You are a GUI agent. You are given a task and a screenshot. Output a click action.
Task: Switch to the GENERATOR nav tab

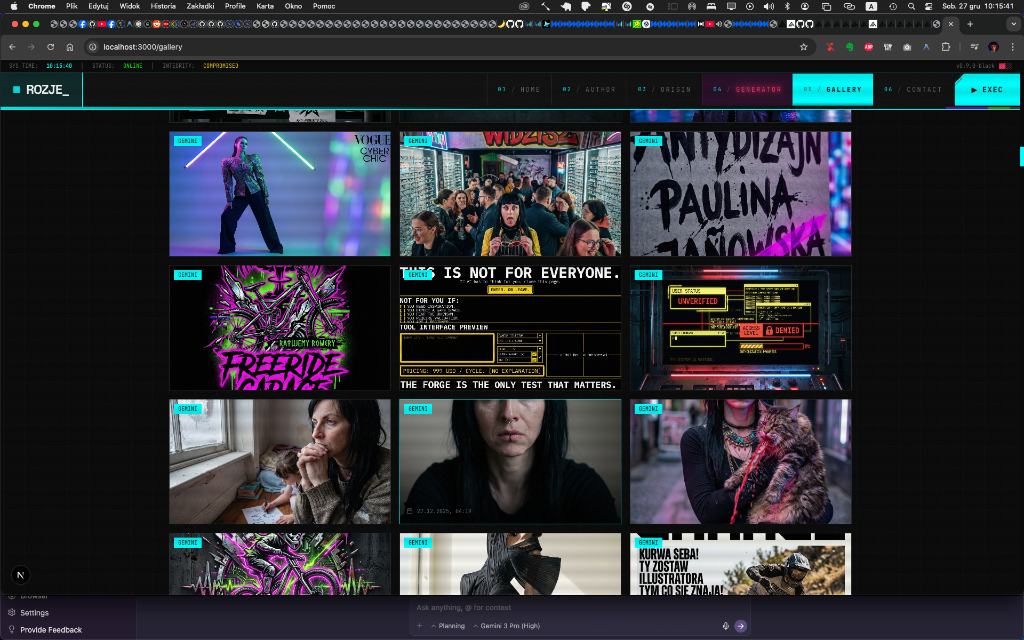[747, 90]
